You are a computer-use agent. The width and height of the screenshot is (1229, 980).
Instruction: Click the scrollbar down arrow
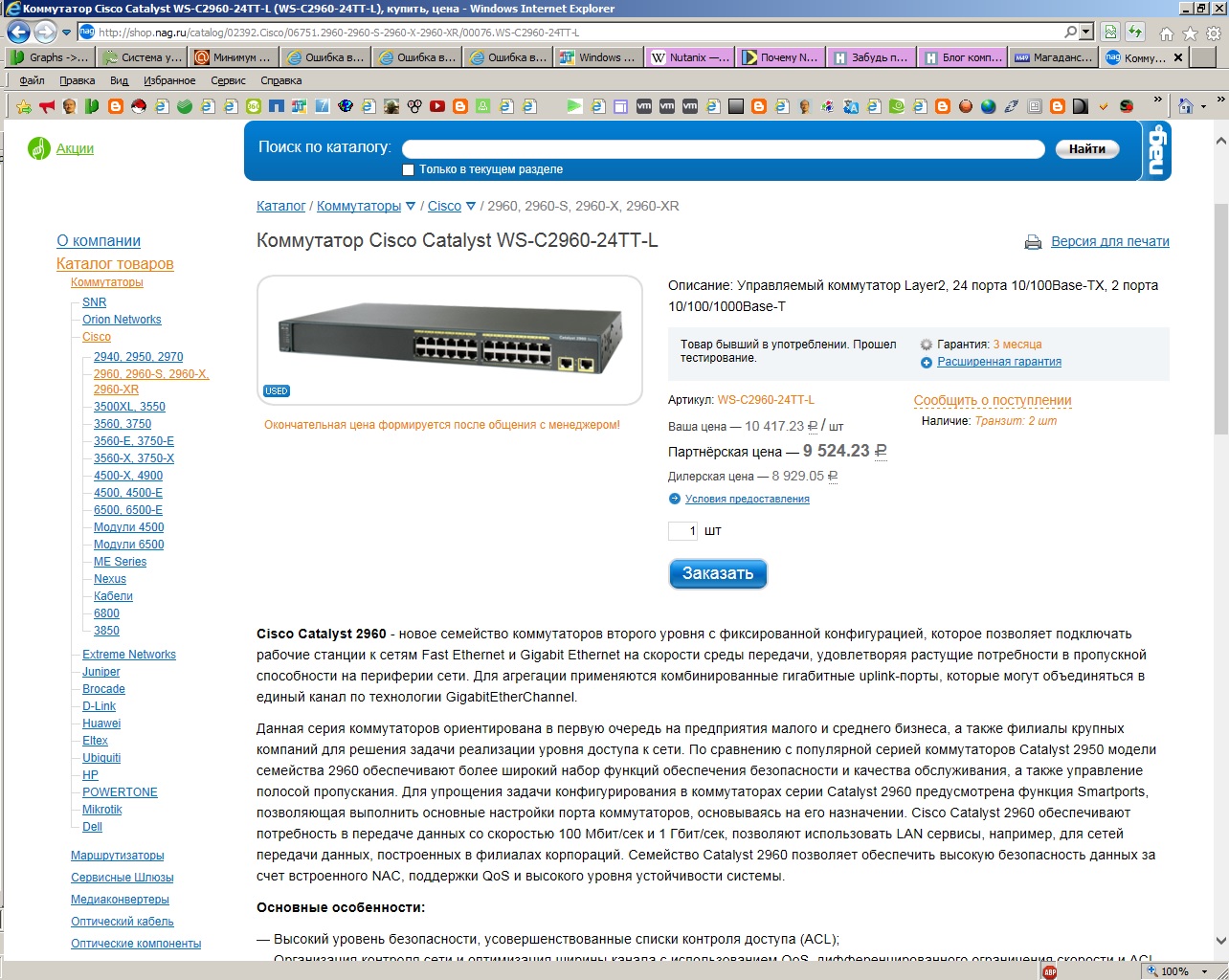[x=1220, y=941]
